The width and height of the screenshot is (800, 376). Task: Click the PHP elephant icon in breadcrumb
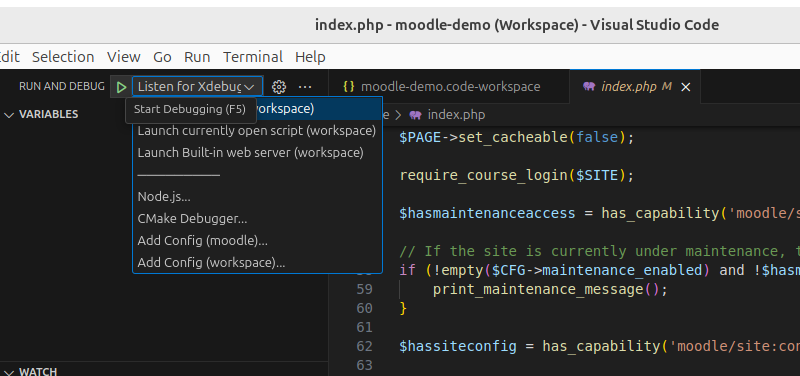point(415,115)
